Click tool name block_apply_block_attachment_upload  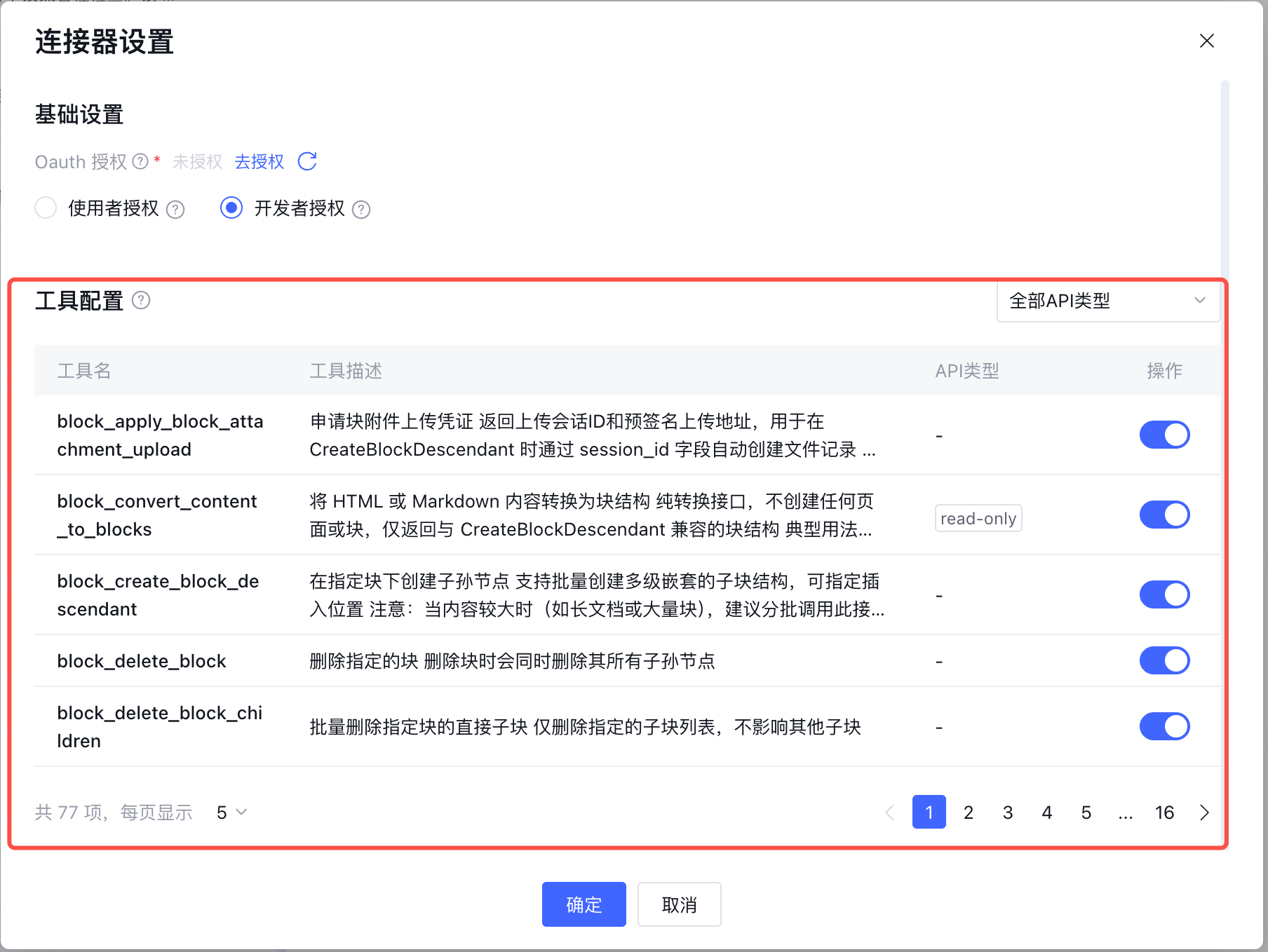(160, 435)
